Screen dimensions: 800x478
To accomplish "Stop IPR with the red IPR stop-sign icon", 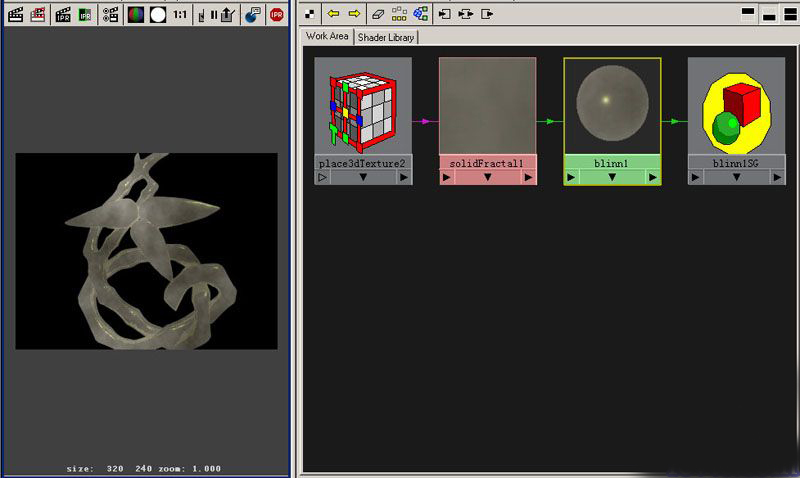I will [x=277, y=15].
